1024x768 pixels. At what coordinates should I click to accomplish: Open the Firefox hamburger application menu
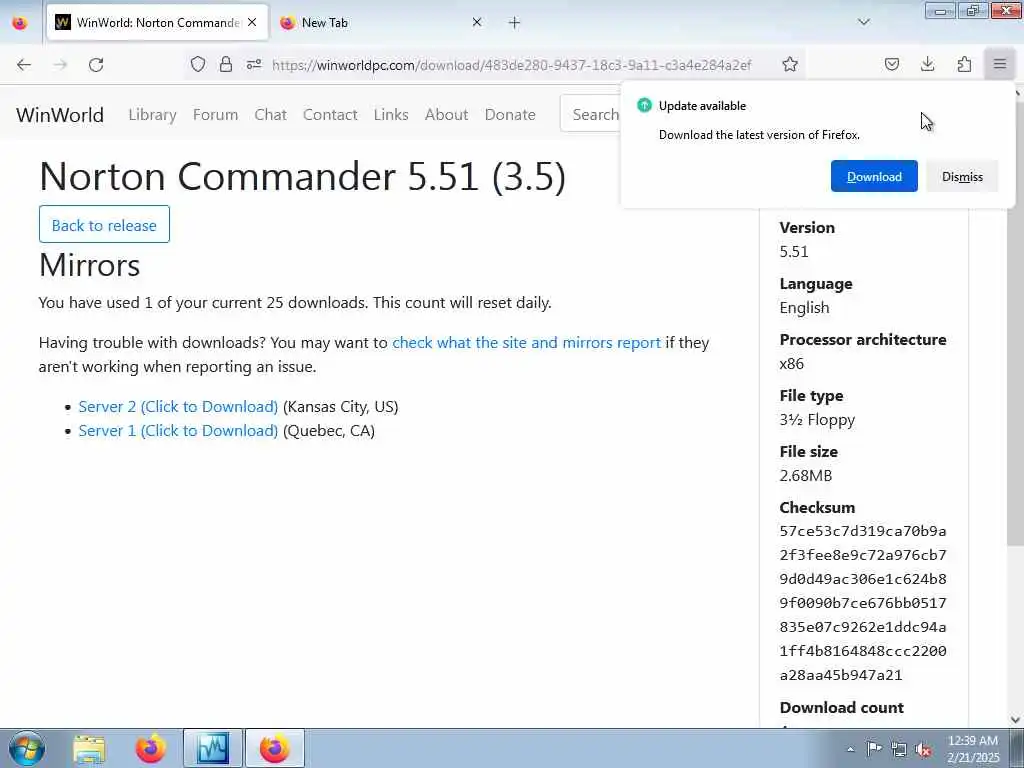pos(1000,64)
